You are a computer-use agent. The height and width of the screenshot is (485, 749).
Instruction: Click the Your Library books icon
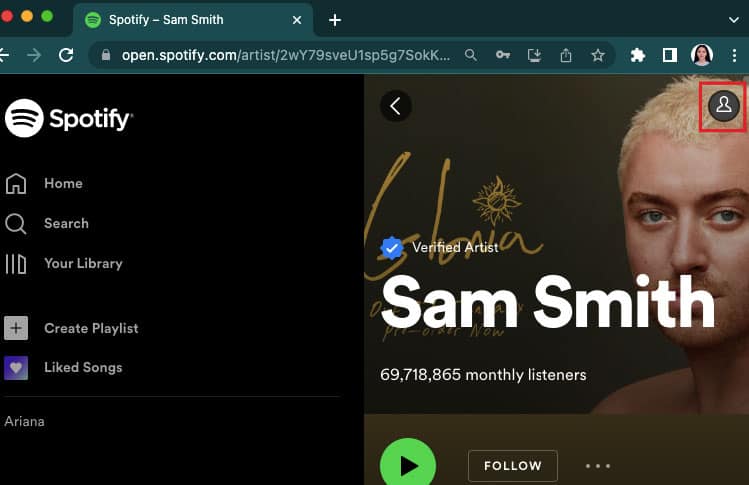pyautogui.click(x=16, y=264)
